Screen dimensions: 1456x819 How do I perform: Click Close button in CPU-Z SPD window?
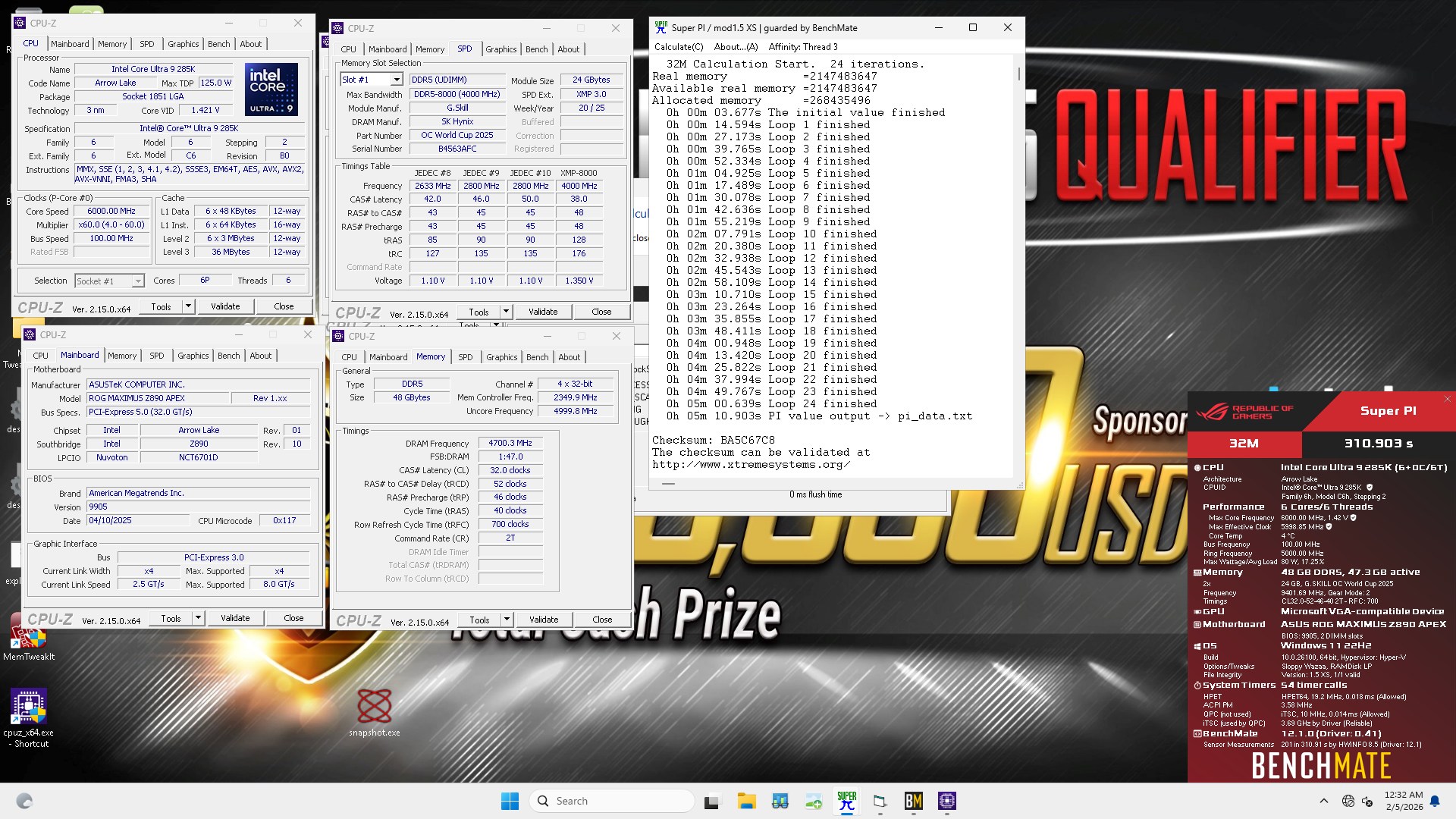tap(601, 312)
